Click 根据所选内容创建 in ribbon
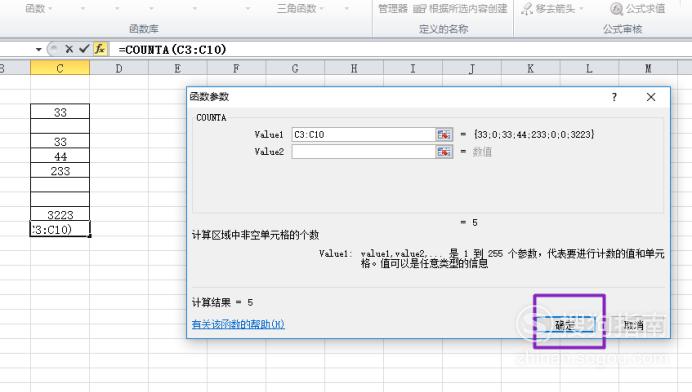692x392 pixels. tap(460, 9)
